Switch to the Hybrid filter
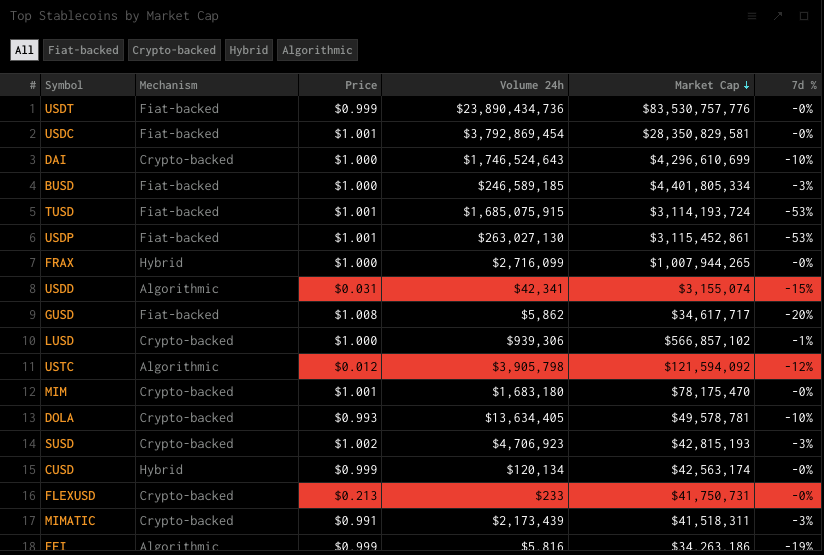824x555 pixels. point(249,50)
